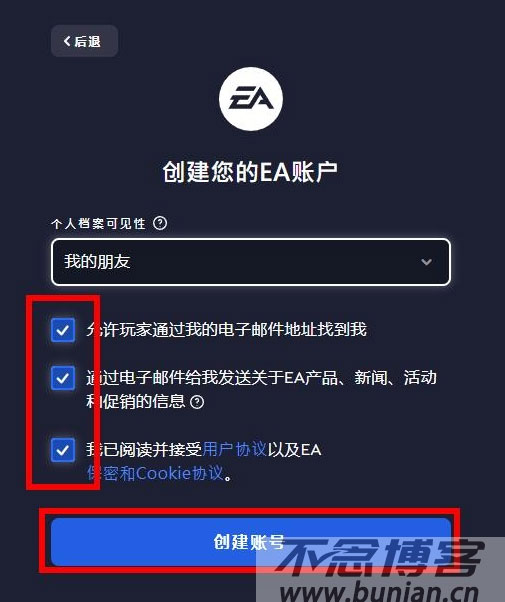Go back with 后退 button
Screen dimensions: 505x602
(84, 41)
